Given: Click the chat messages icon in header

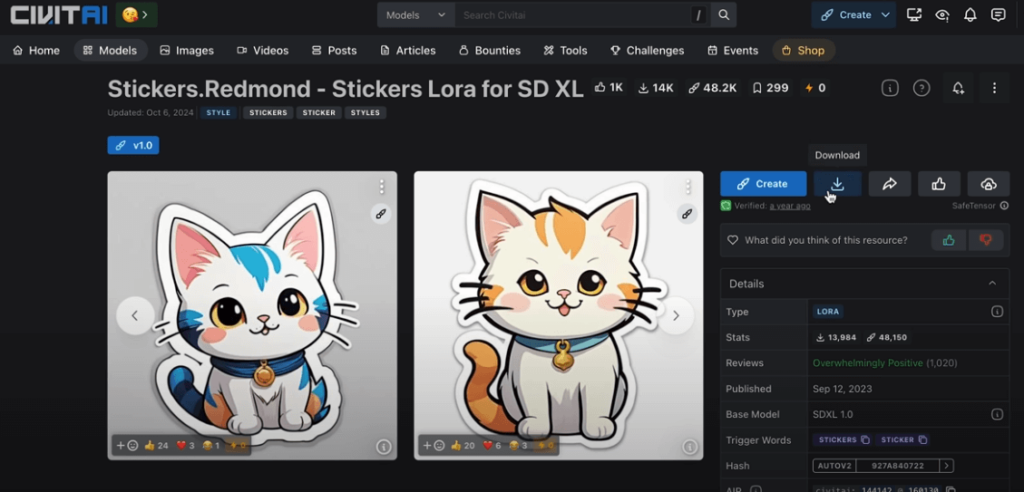Looking at the screenshot, I should pyautogui.click(x=998, y=15).
